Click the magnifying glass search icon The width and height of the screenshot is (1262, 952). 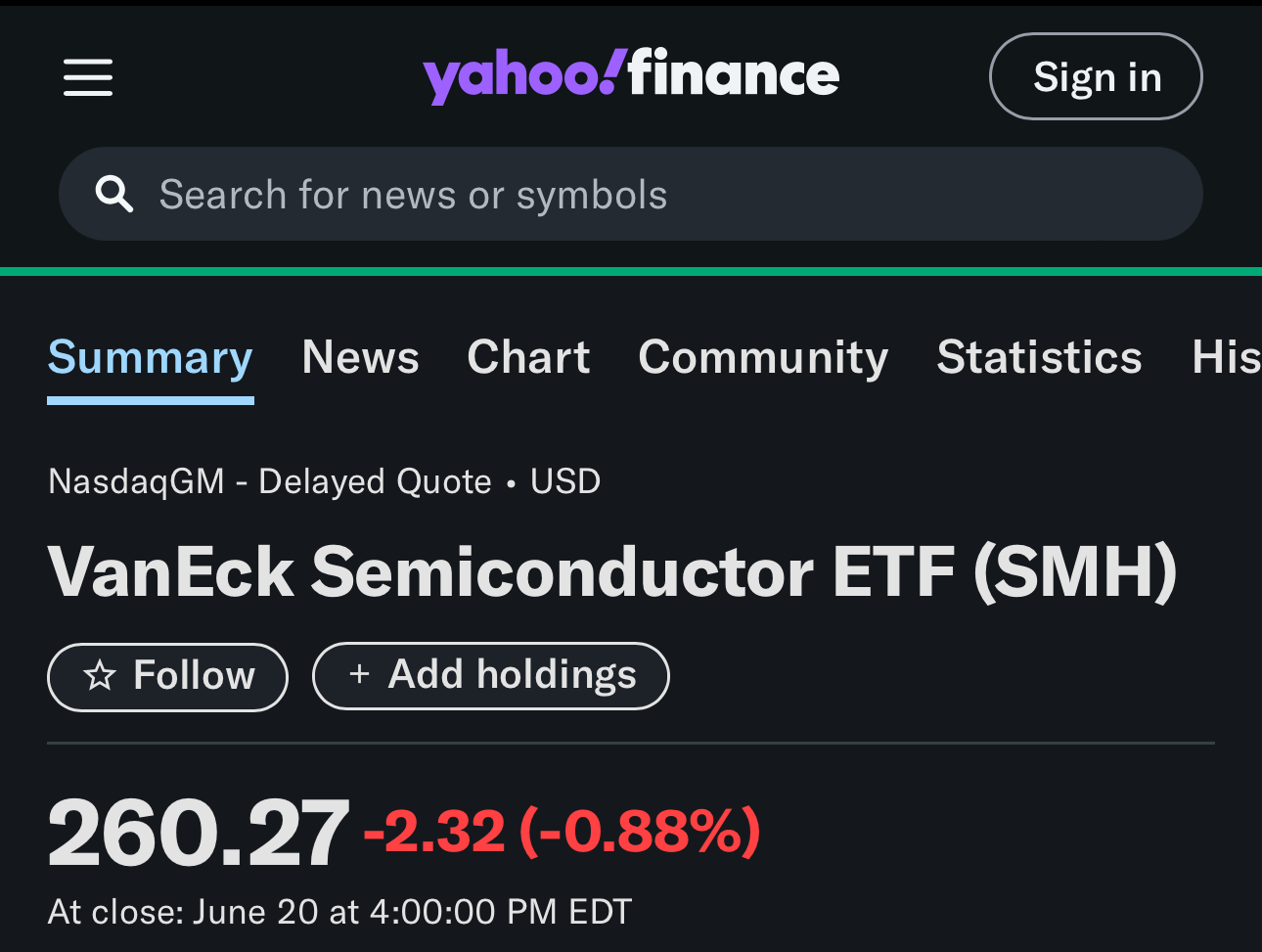(113, 195)
